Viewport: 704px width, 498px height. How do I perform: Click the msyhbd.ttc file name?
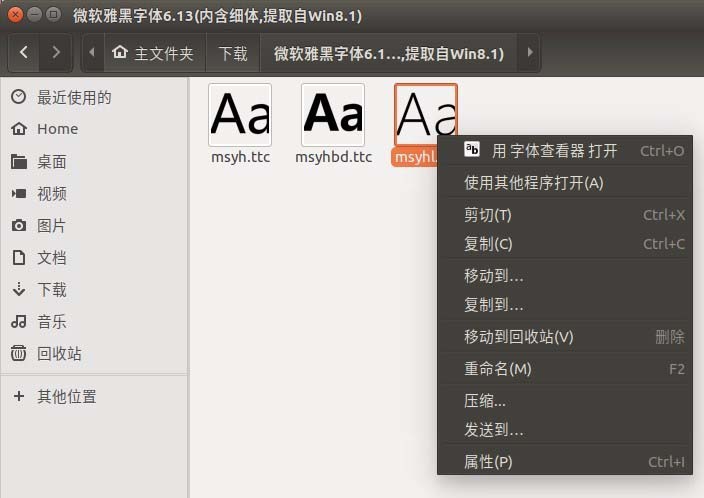point(334,157)
